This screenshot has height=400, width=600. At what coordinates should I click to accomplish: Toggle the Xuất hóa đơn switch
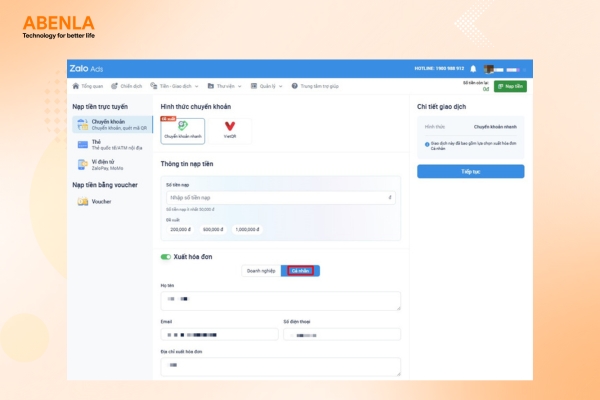pyautogui.click(x=166, y=257)
